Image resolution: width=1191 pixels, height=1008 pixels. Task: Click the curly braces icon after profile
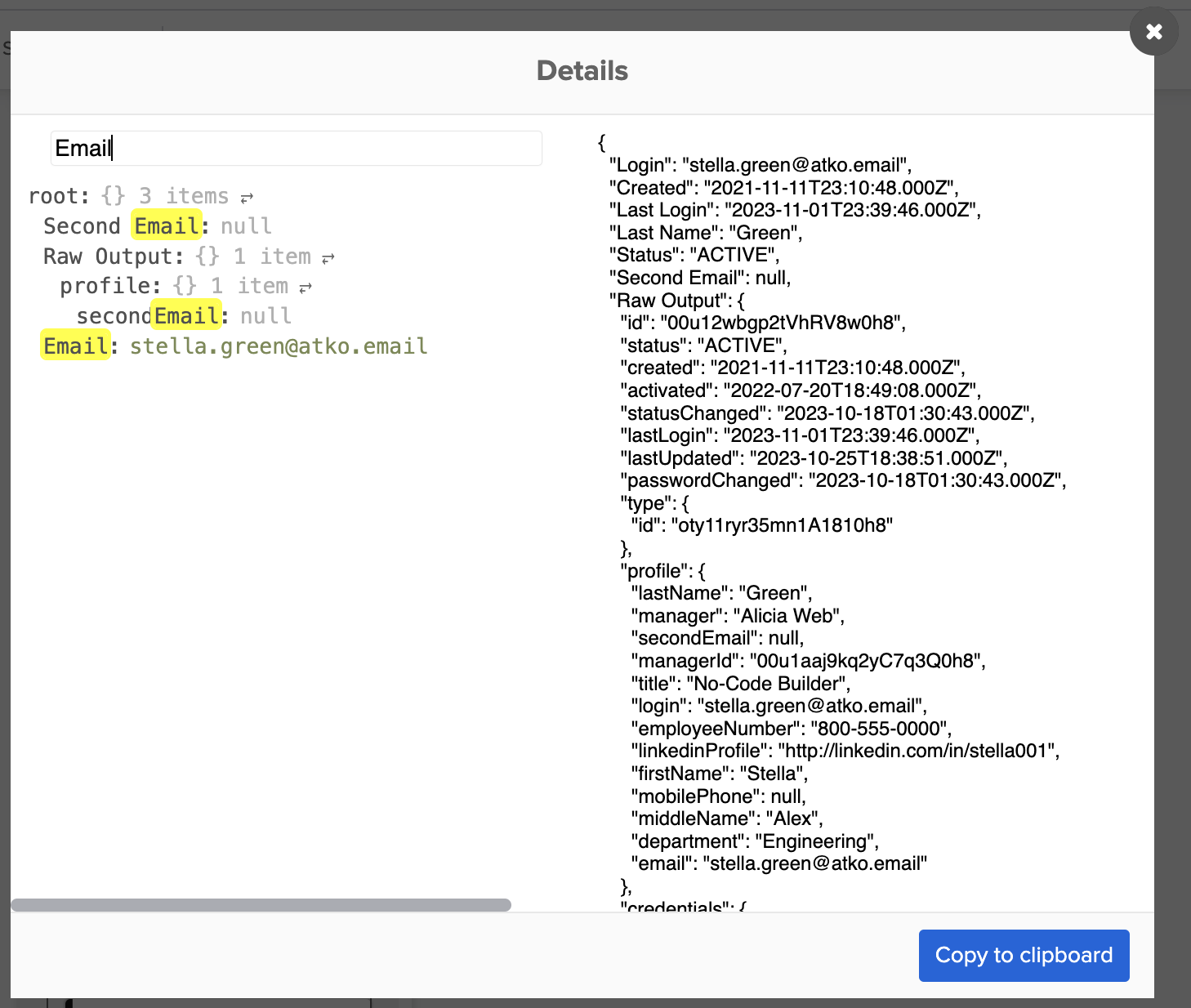(x=185, y=286)
